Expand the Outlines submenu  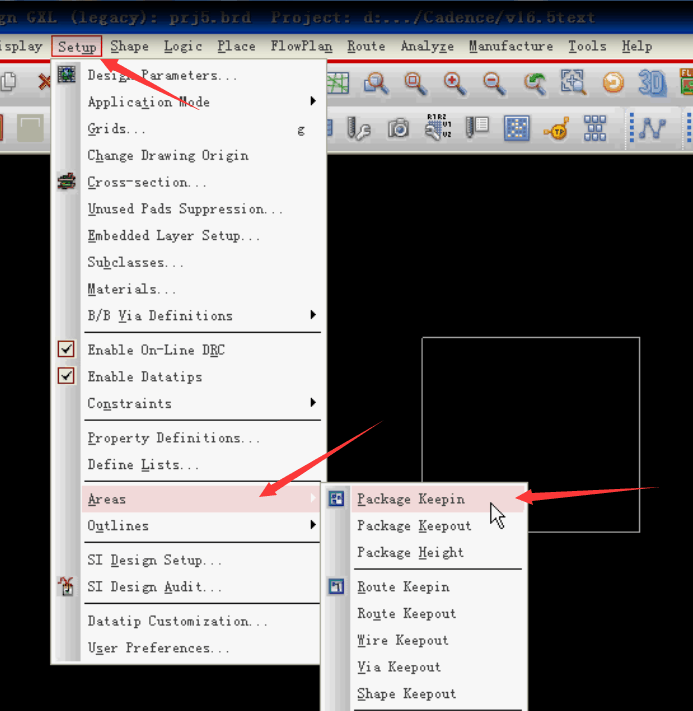click(201, 526)
